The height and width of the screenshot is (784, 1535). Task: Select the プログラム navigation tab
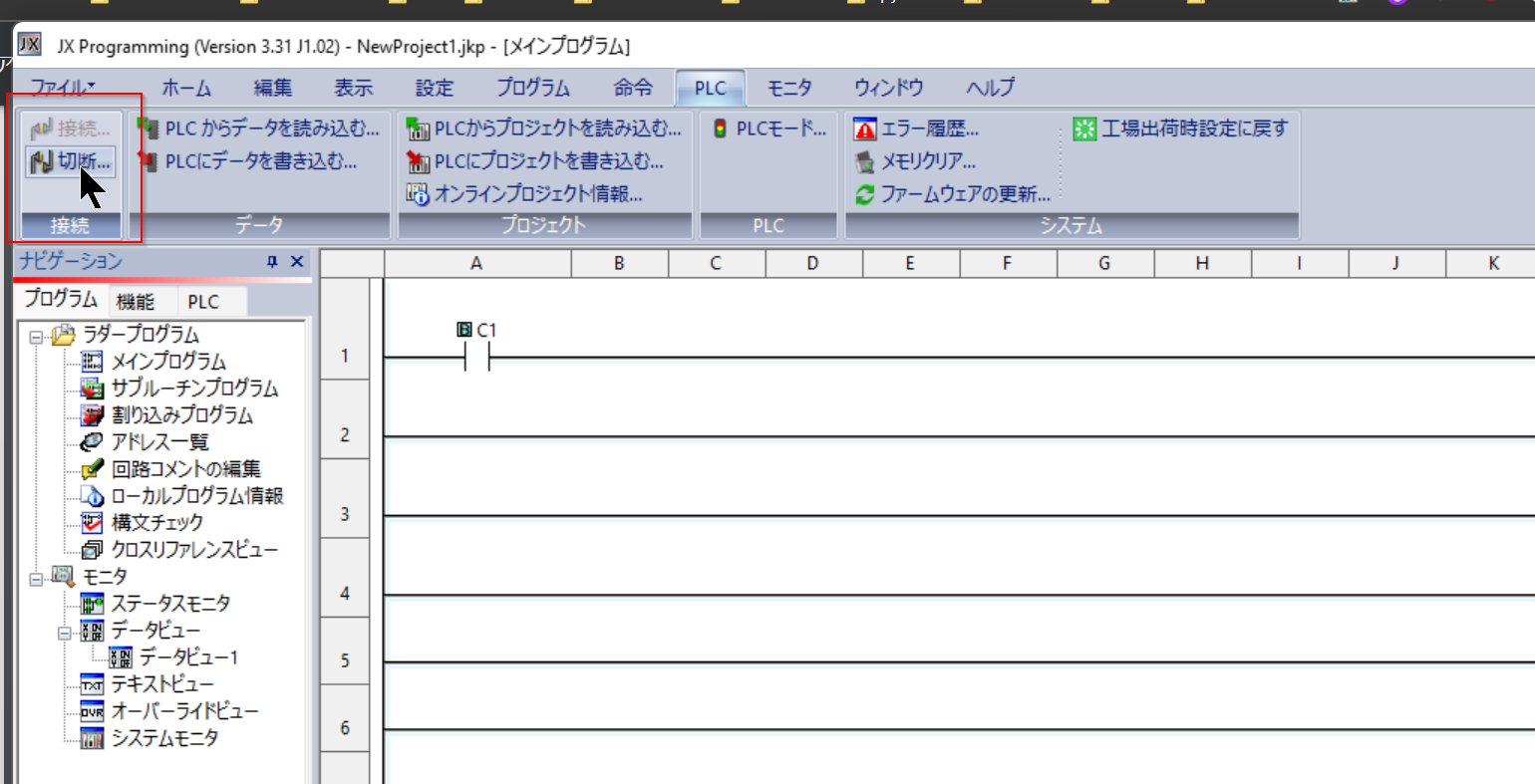click(61, 300)
